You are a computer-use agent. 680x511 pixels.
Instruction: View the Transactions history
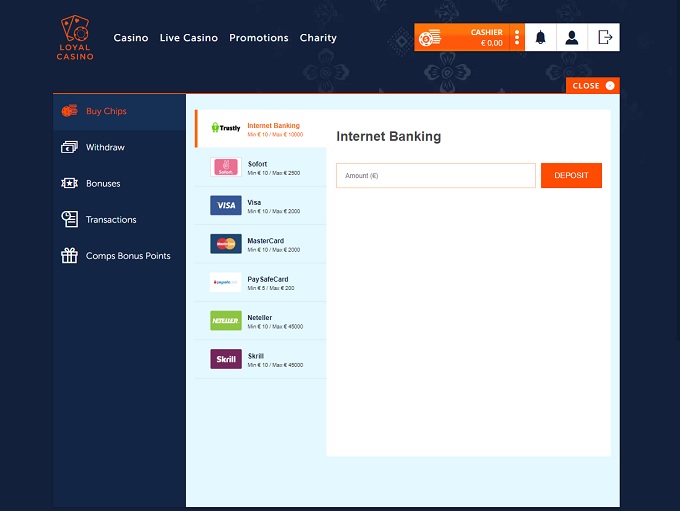pyautogui.click(x=111, y=220)
